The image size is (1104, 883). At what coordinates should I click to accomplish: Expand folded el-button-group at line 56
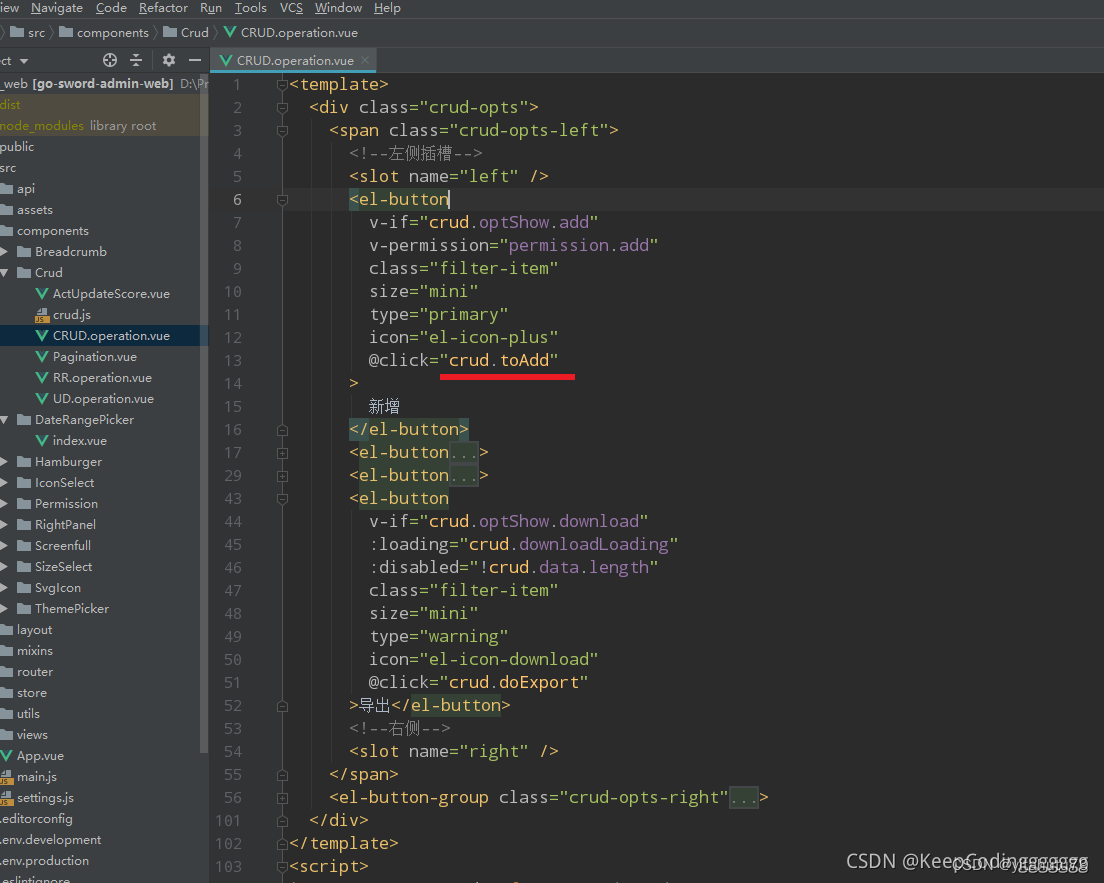[x=282, y=798]
